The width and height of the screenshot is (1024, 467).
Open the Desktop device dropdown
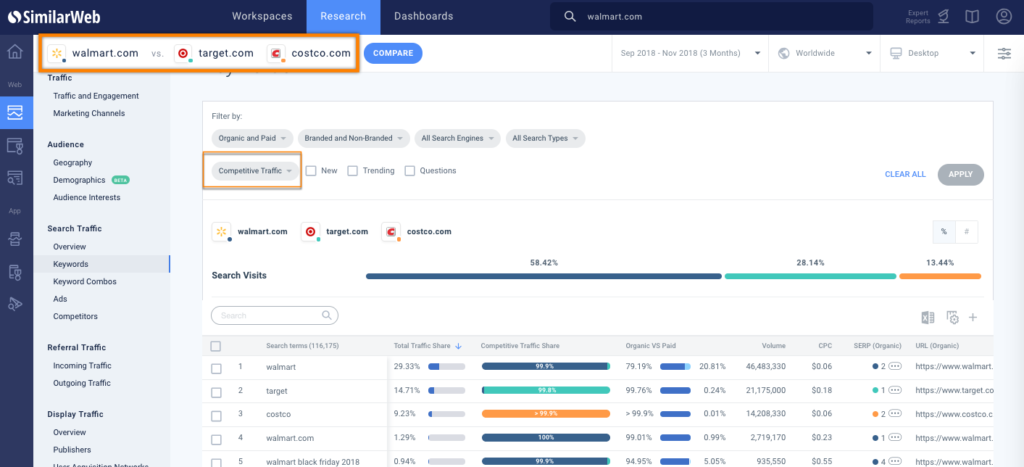click(932, 54)
